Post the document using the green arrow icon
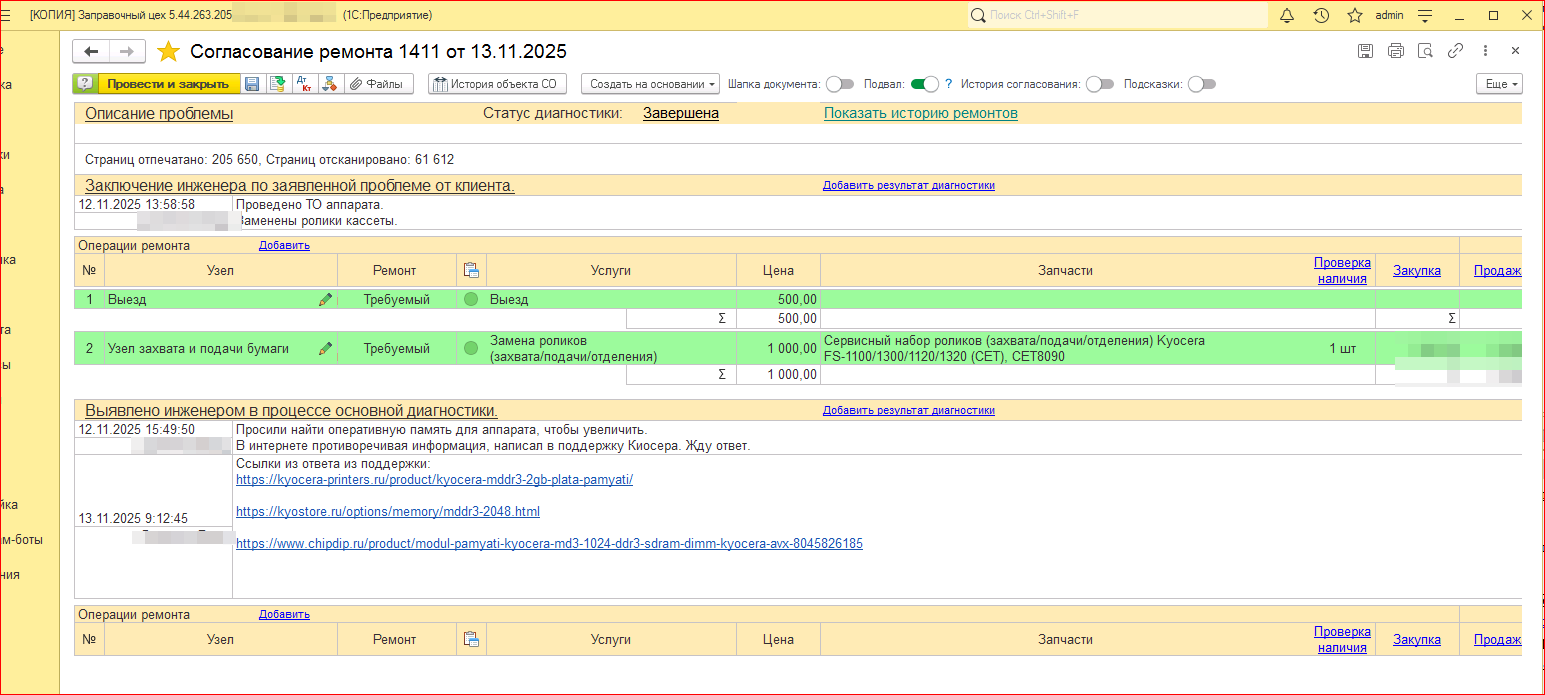The height and width of the screenshot is (695, 1545). [277, 84]
